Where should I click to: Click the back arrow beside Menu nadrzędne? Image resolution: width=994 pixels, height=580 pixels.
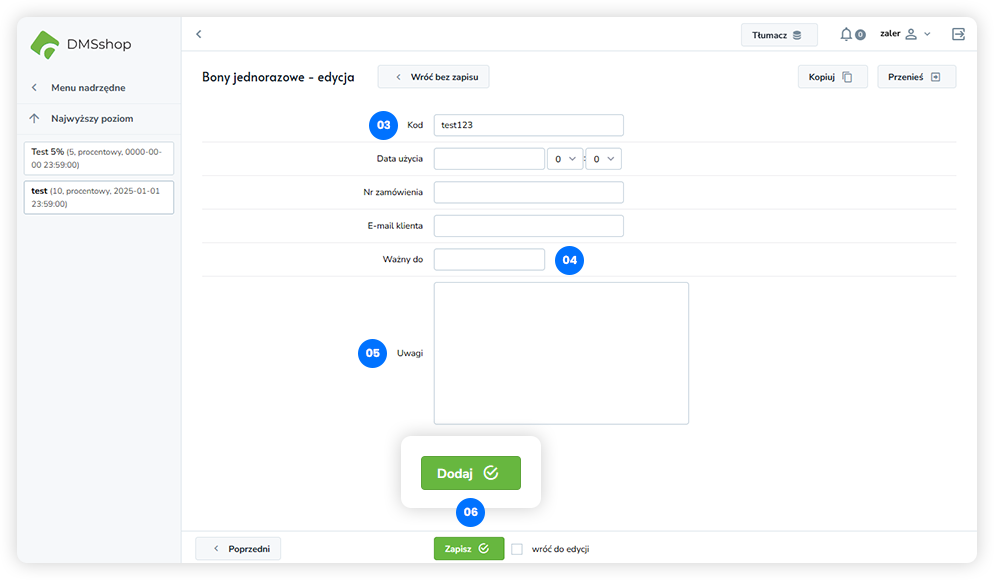pyautogui.click(x=35, y=88)
